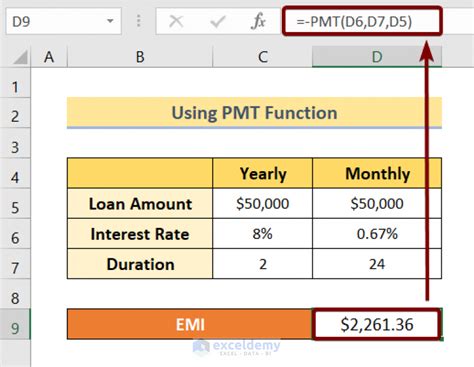The width and height of the screenshot is (474, 367).
Task: Open the Name Box dropdown arrow
Action: (x=110, y=21)
